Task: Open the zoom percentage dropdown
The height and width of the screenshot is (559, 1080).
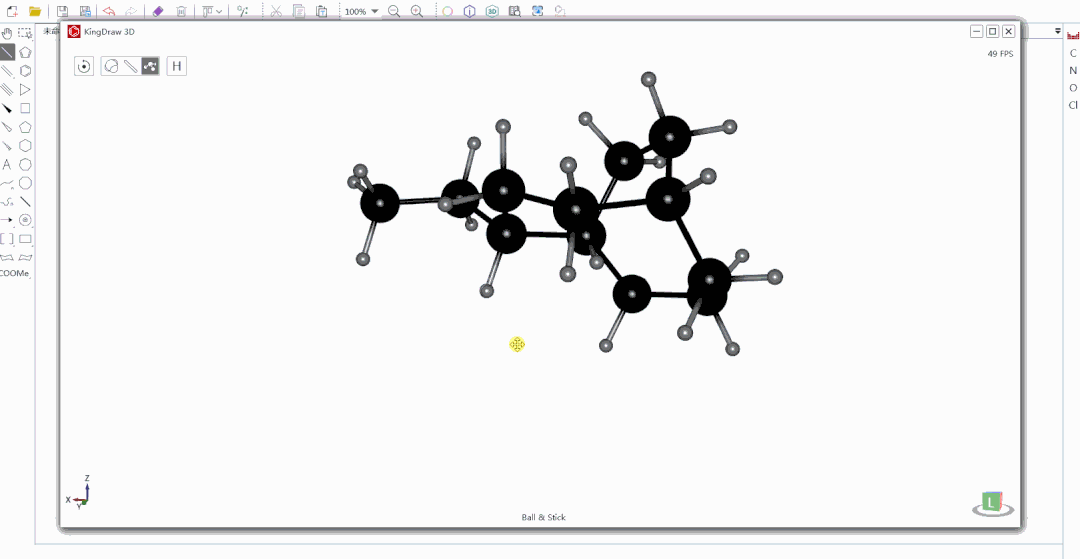Action: [375, 12]
